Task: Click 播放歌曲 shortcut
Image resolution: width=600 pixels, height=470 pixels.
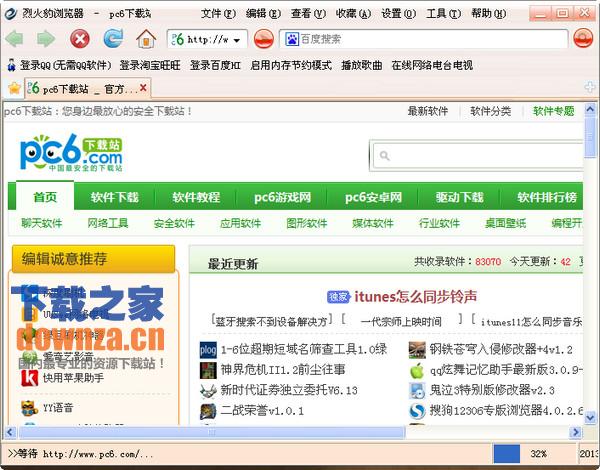Action: [362, 65]
